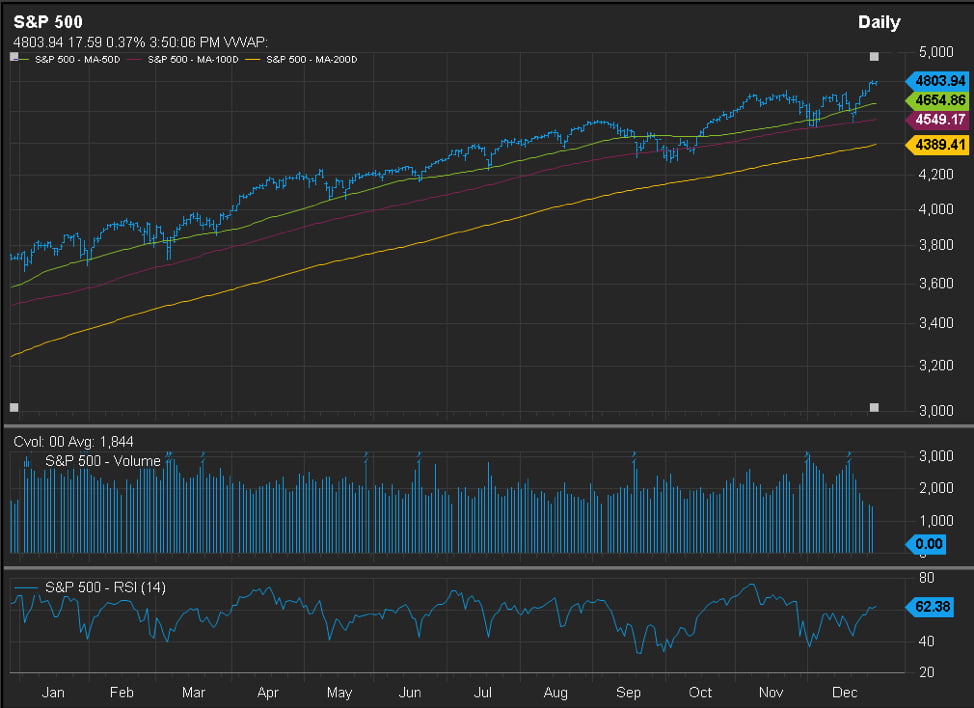Click the quote line with 3:50:06 PM VWAP
This screenshot has height=708, width=974.
coord(140,42)
